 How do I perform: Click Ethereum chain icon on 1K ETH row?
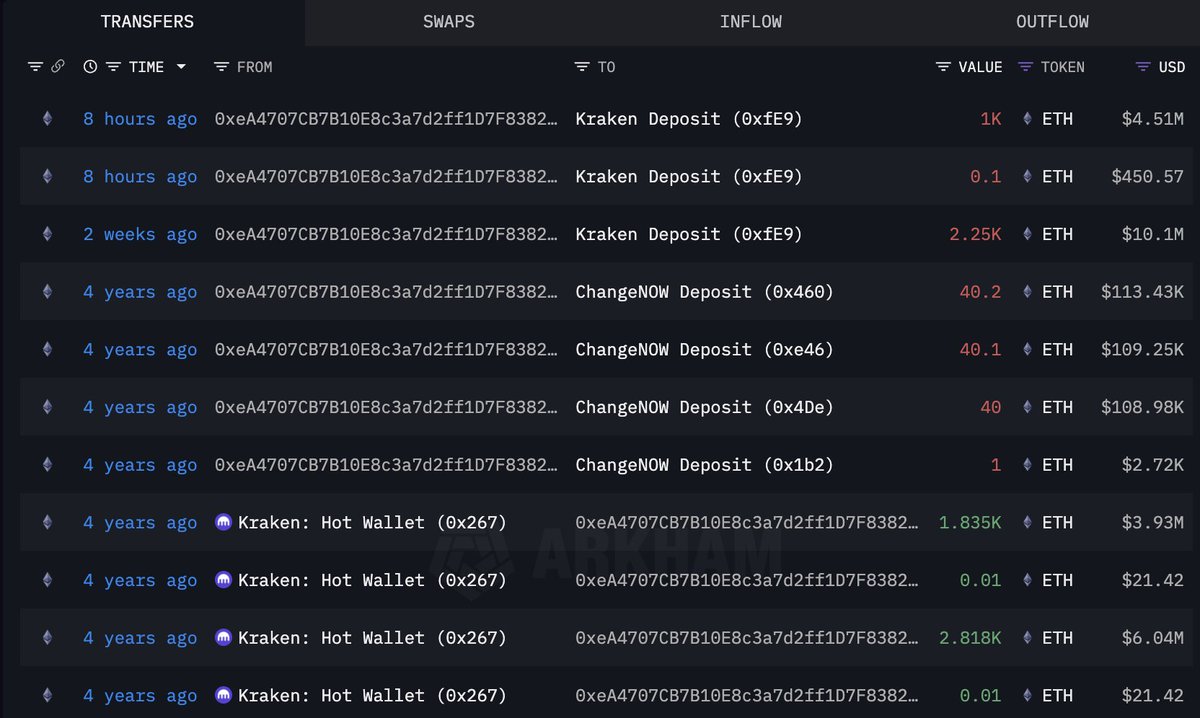tap(47, 119)
